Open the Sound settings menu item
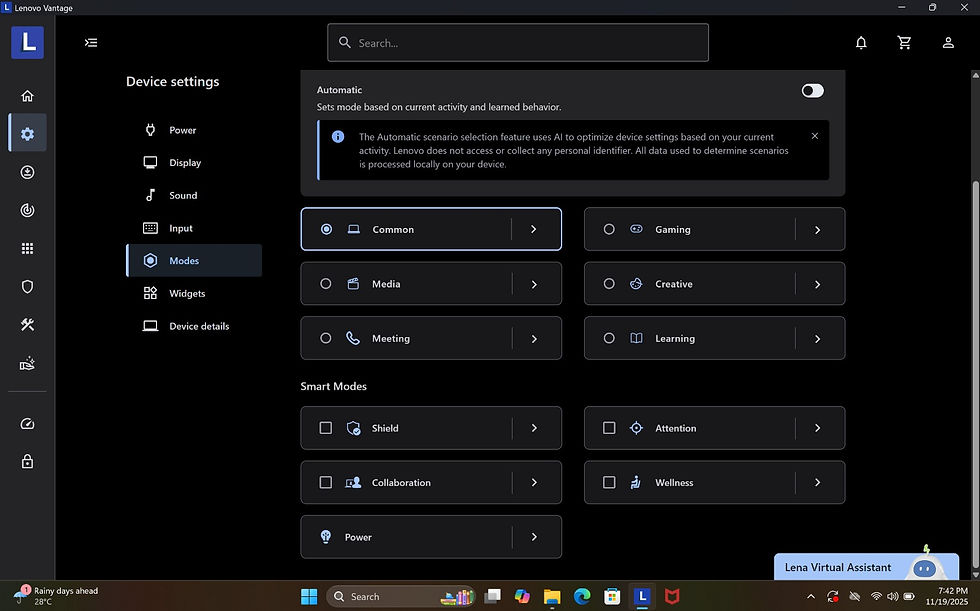Image resolution: width=980 pixels, height=611 pixels. click(194, 196)
